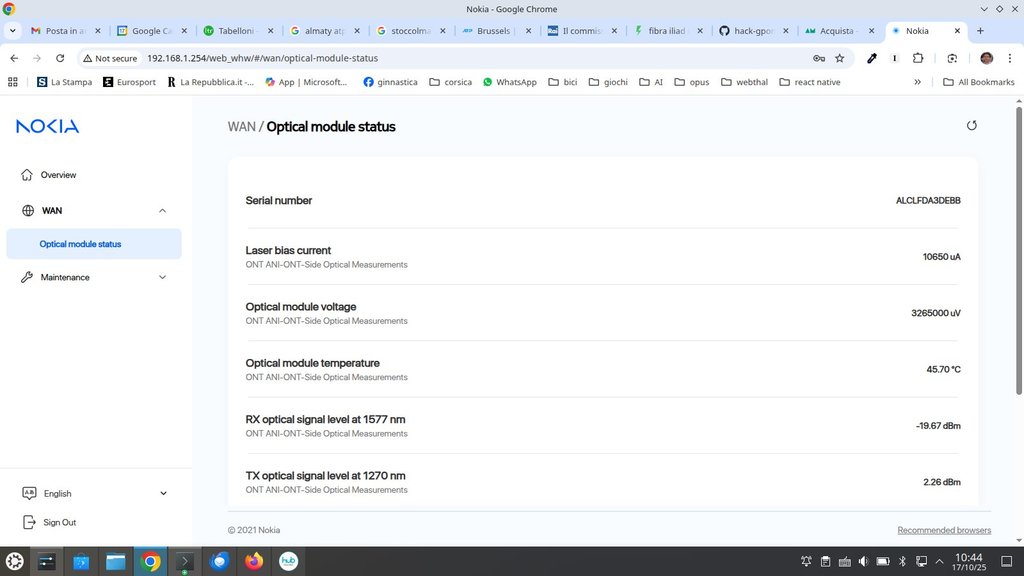This screenshot has width=1024, height=576.
Task: Open the corsica bookmarks folder
Action: point(451,82)
